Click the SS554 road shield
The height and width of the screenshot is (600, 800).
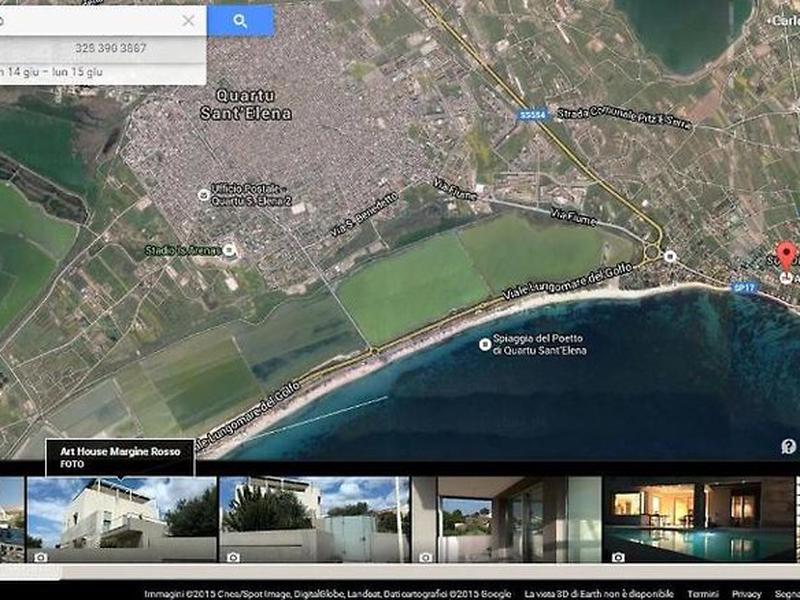531,116
